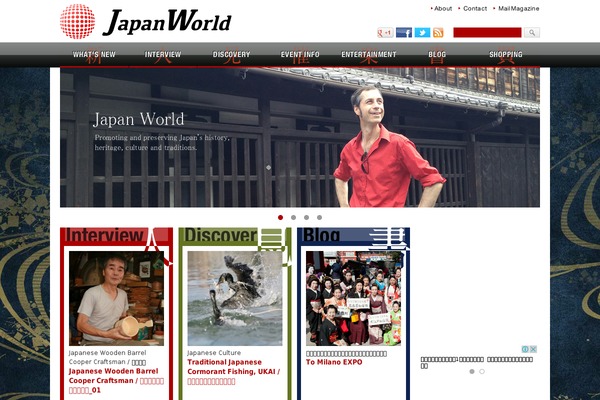Open the Contact link
The image size is (600, 400).
(475, 8)
